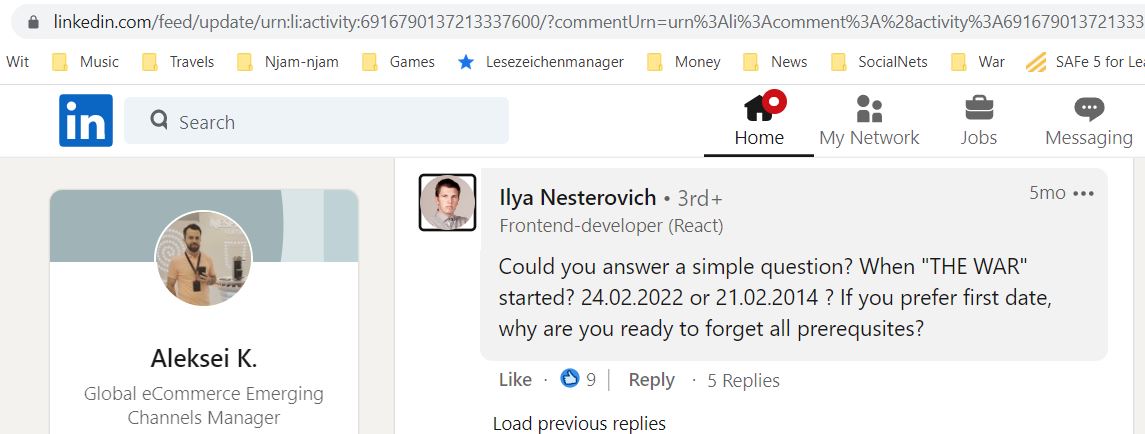Focus the LinkedIn Search field
The image size is (1145, 434).
coord(316,121)
